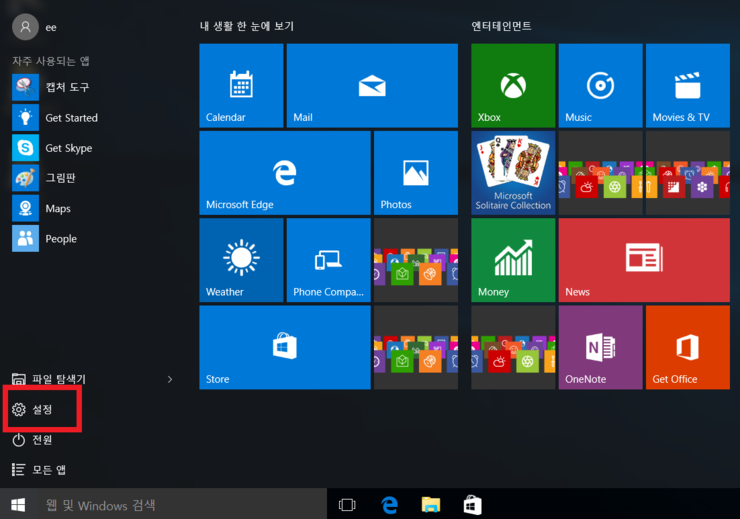This screenshot has width=740, height=519.
Task: Click the 자주 사용되는 앱 heading
Action: pos(50,61)
